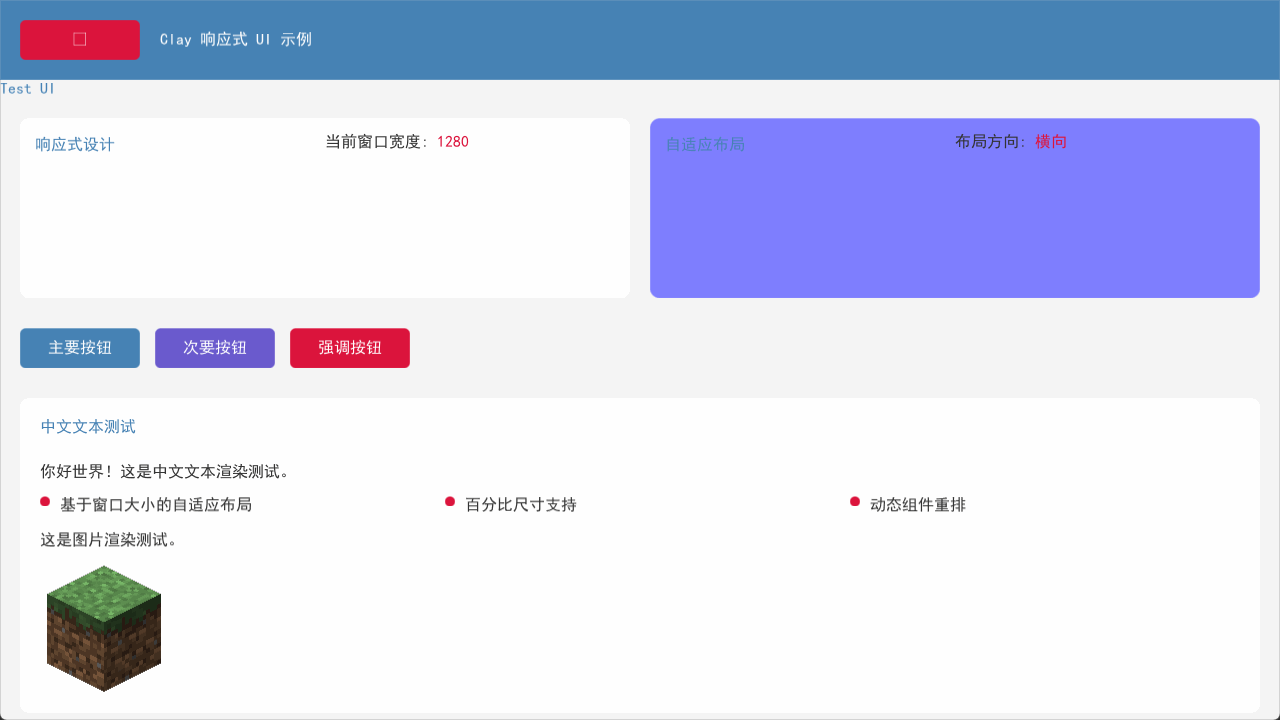Screen dimensions: 1280x720
Task: Click the red bullet dot before 动态组件重排
Action: pyautogui.click(x=855, y=499)
